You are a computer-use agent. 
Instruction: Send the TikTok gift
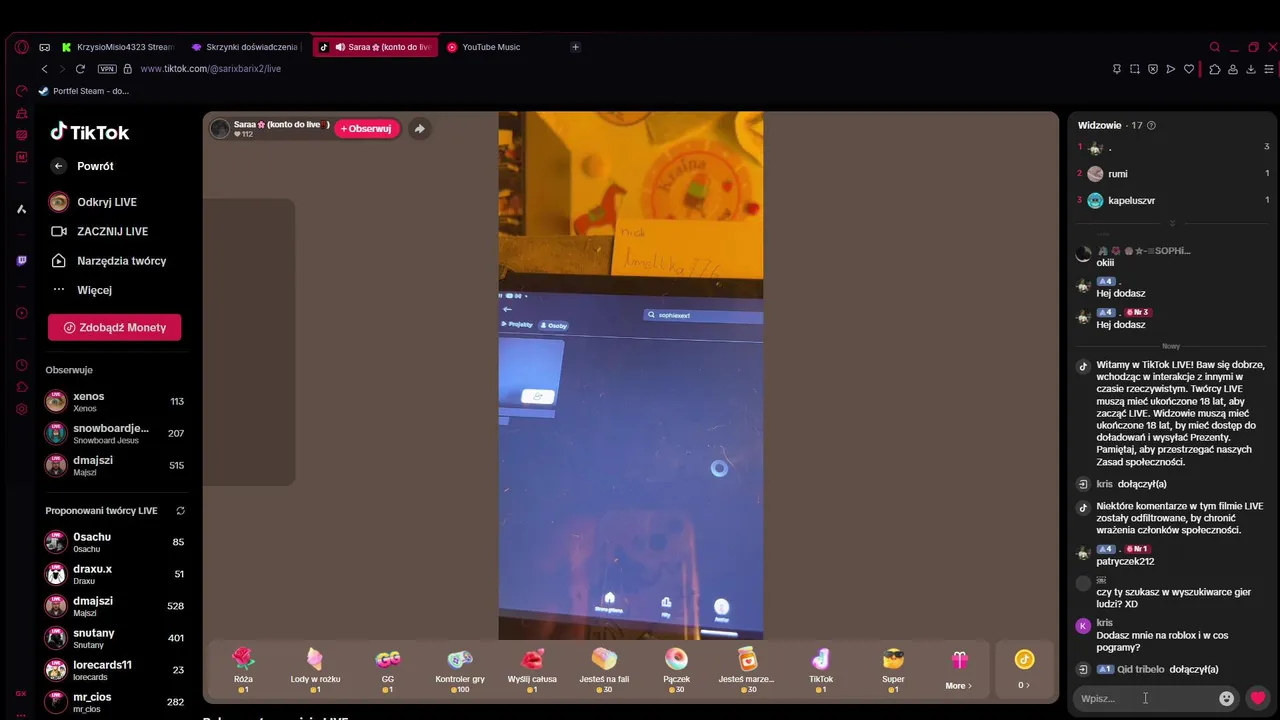click(821, 669)
